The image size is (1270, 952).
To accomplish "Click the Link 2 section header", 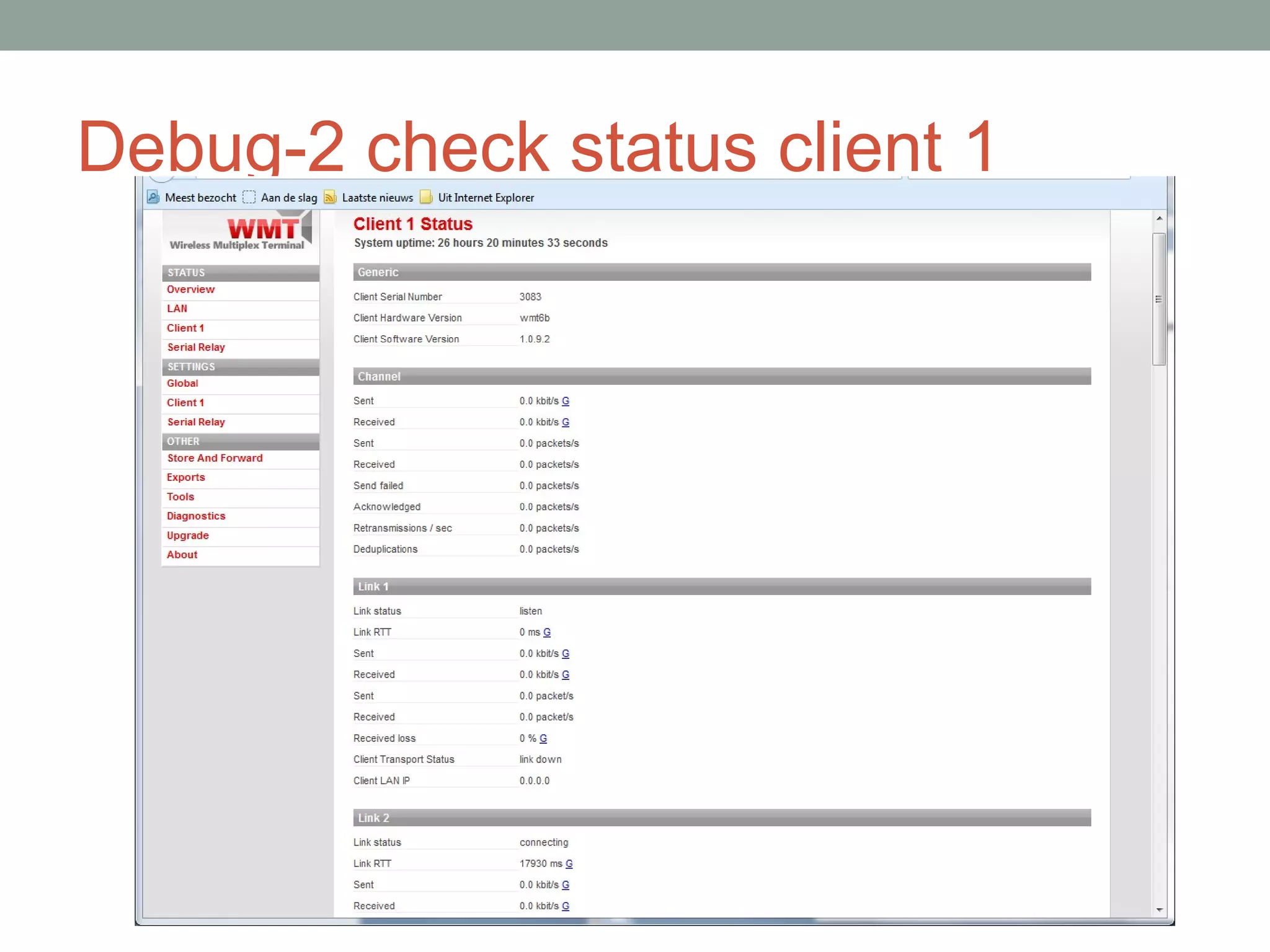I will point(722,818).
